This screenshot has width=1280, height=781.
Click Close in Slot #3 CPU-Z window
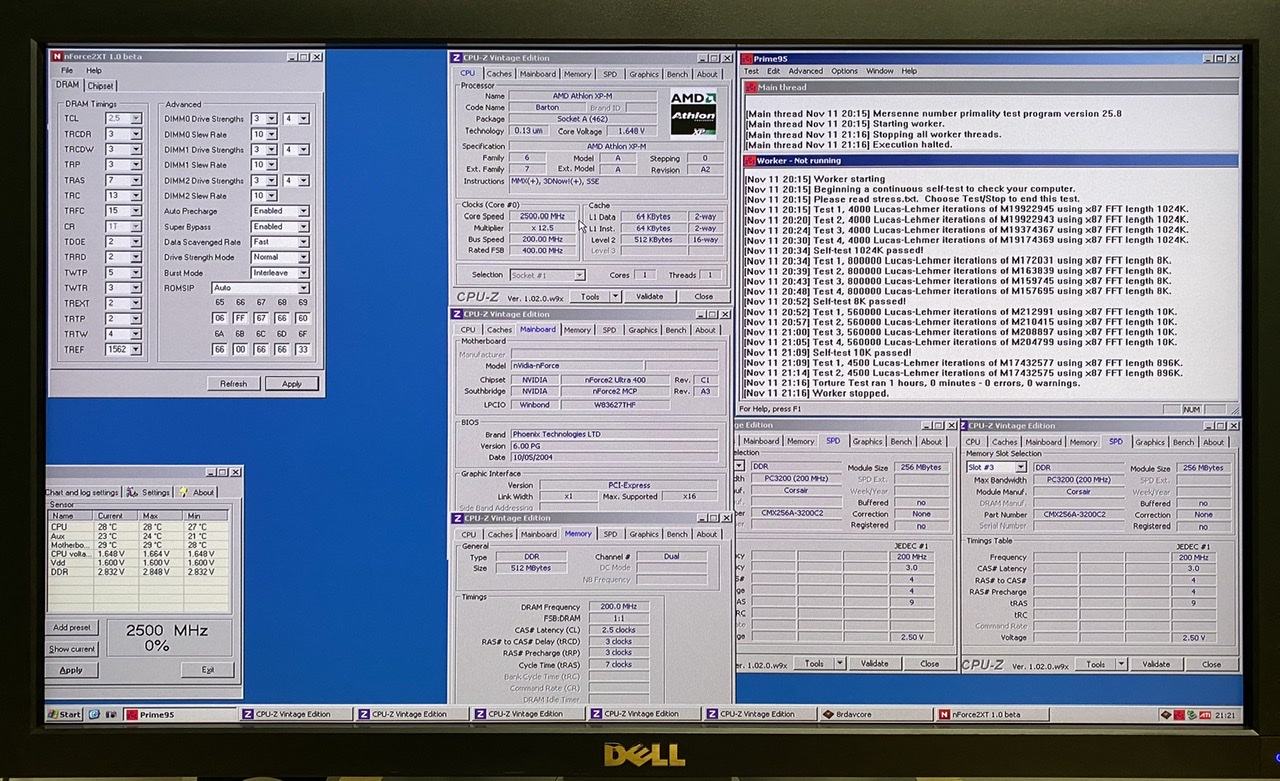coord(1212,664)
